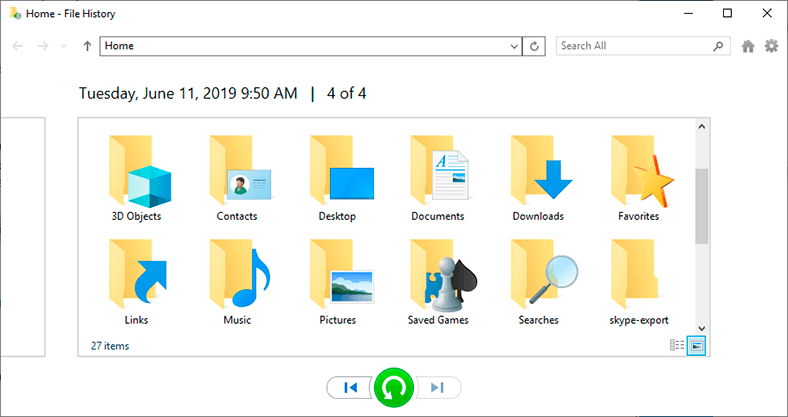Switch to large icons view
This screenshot has height=417, width=788.
point(697,345)
